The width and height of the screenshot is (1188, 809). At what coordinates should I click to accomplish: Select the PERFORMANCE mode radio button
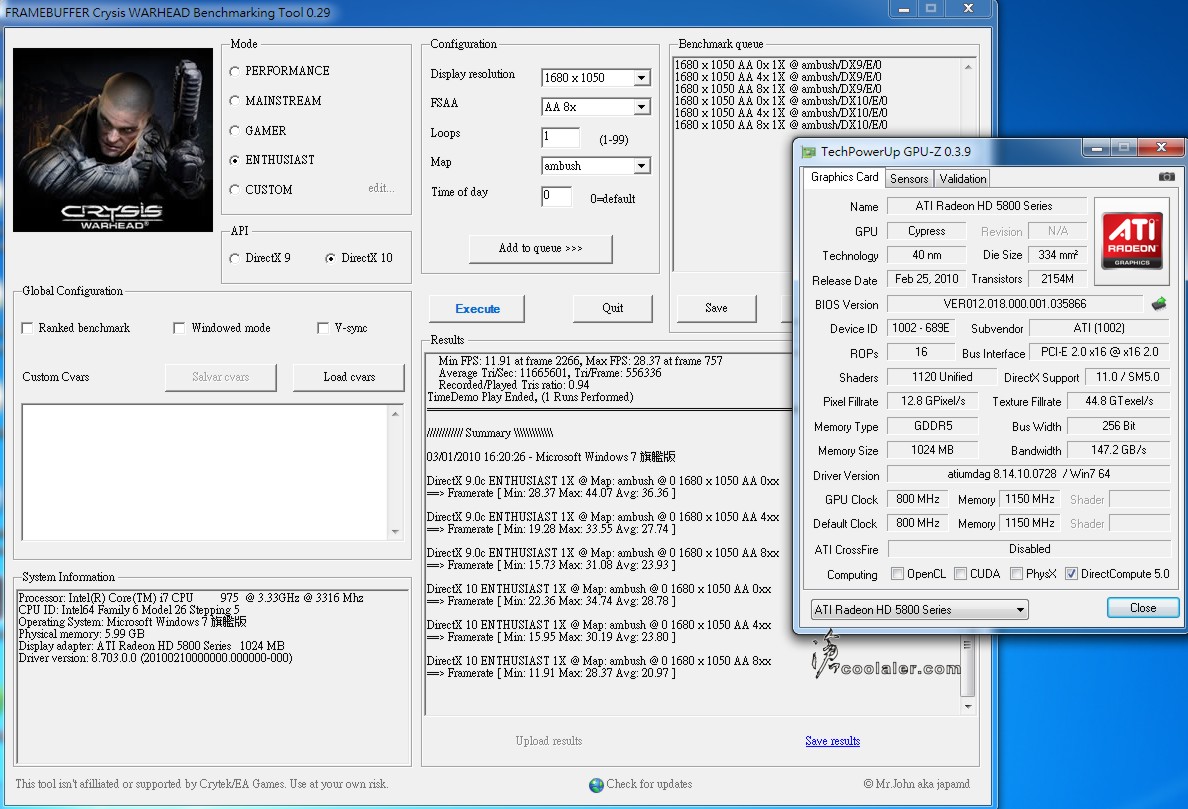point(234,71)
